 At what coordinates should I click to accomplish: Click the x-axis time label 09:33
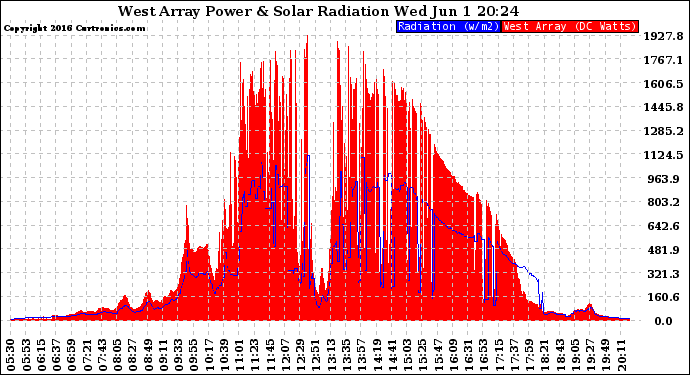[178, 355]
